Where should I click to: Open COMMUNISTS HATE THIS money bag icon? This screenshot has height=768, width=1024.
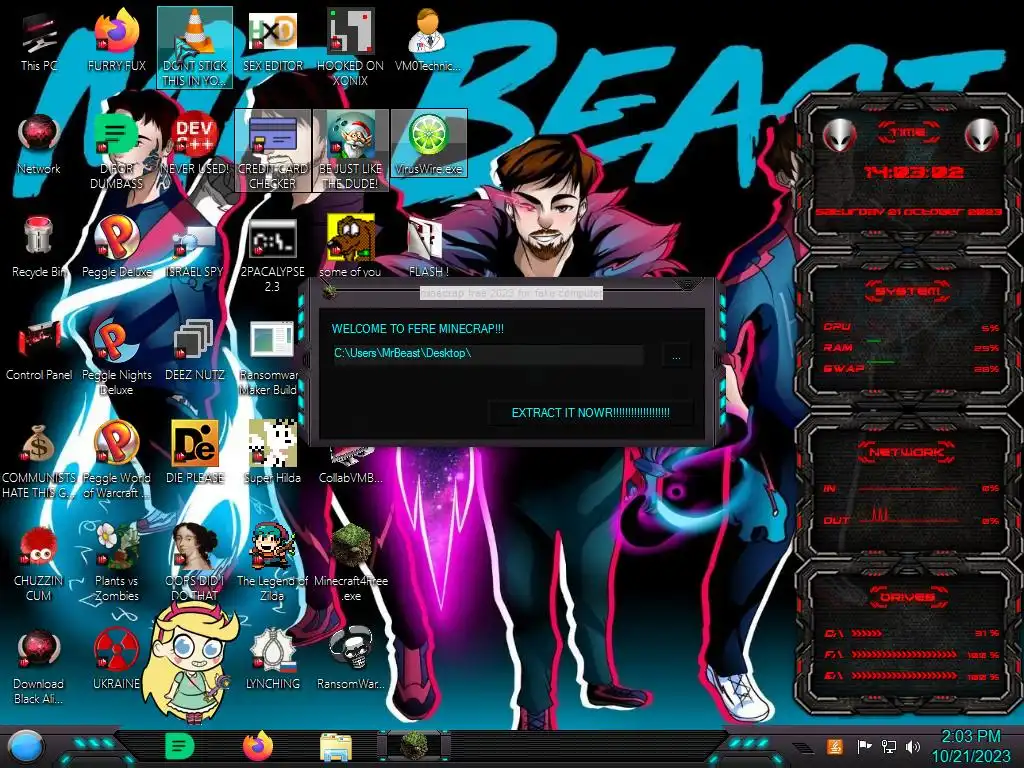(x=39, y=460)
